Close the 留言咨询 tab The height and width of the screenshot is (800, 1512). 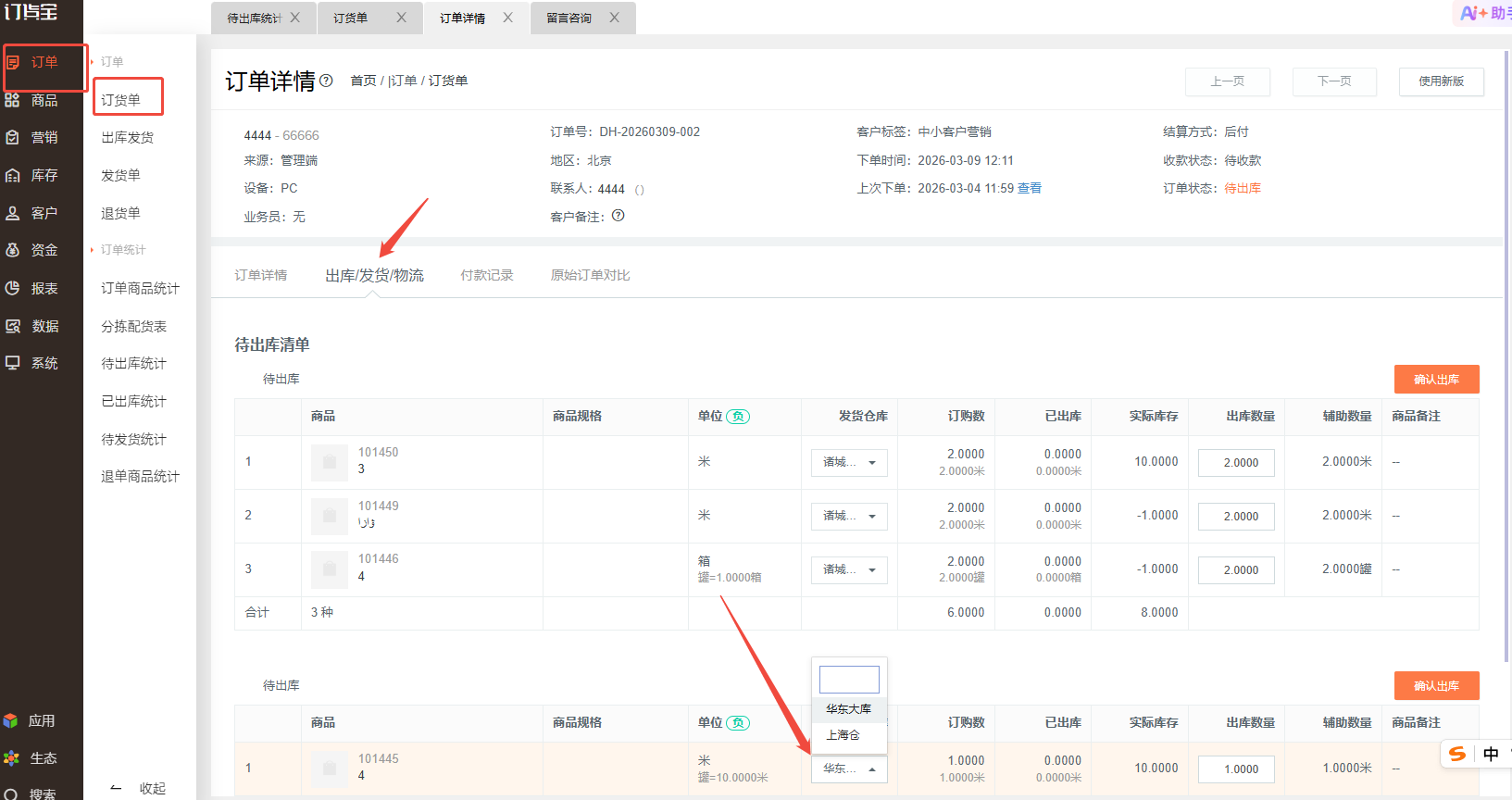[614, 18]
